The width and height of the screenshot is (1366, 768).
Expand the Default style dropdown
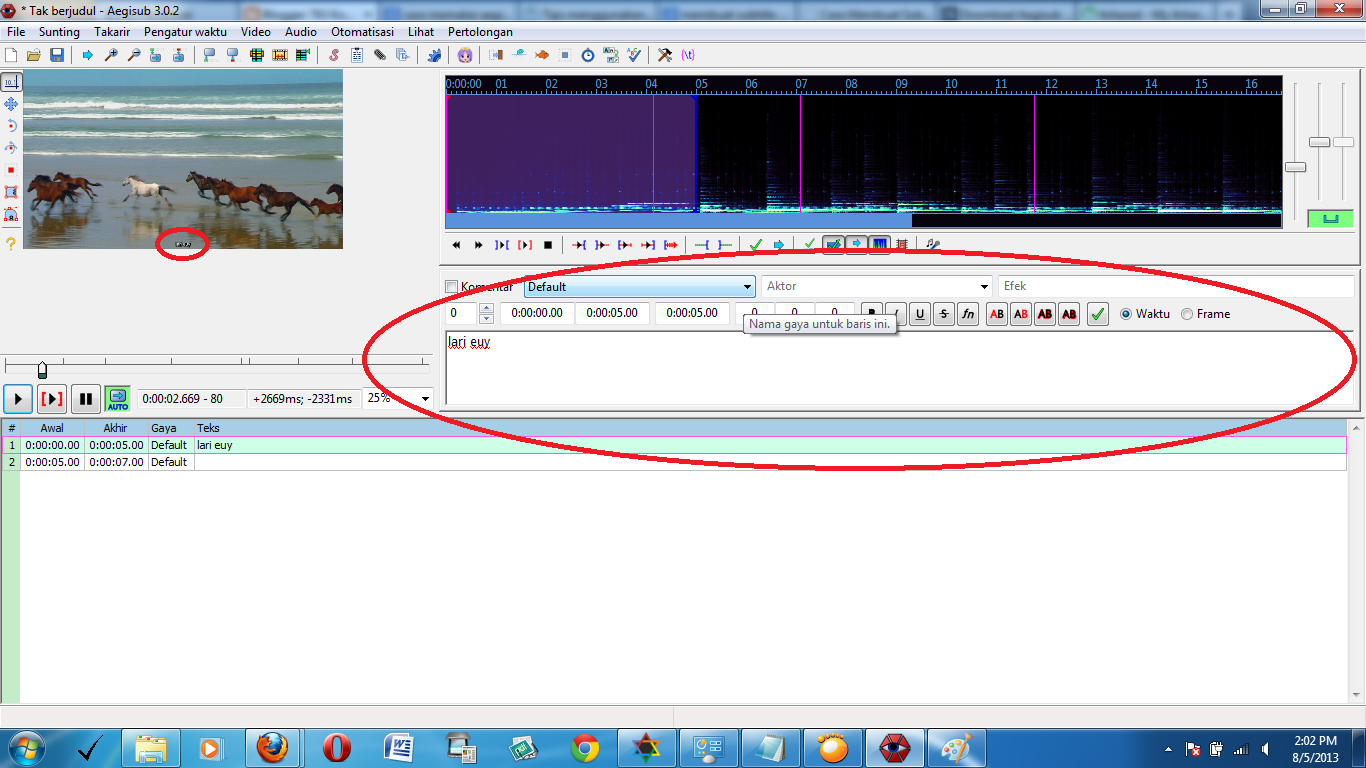(747, 287)
